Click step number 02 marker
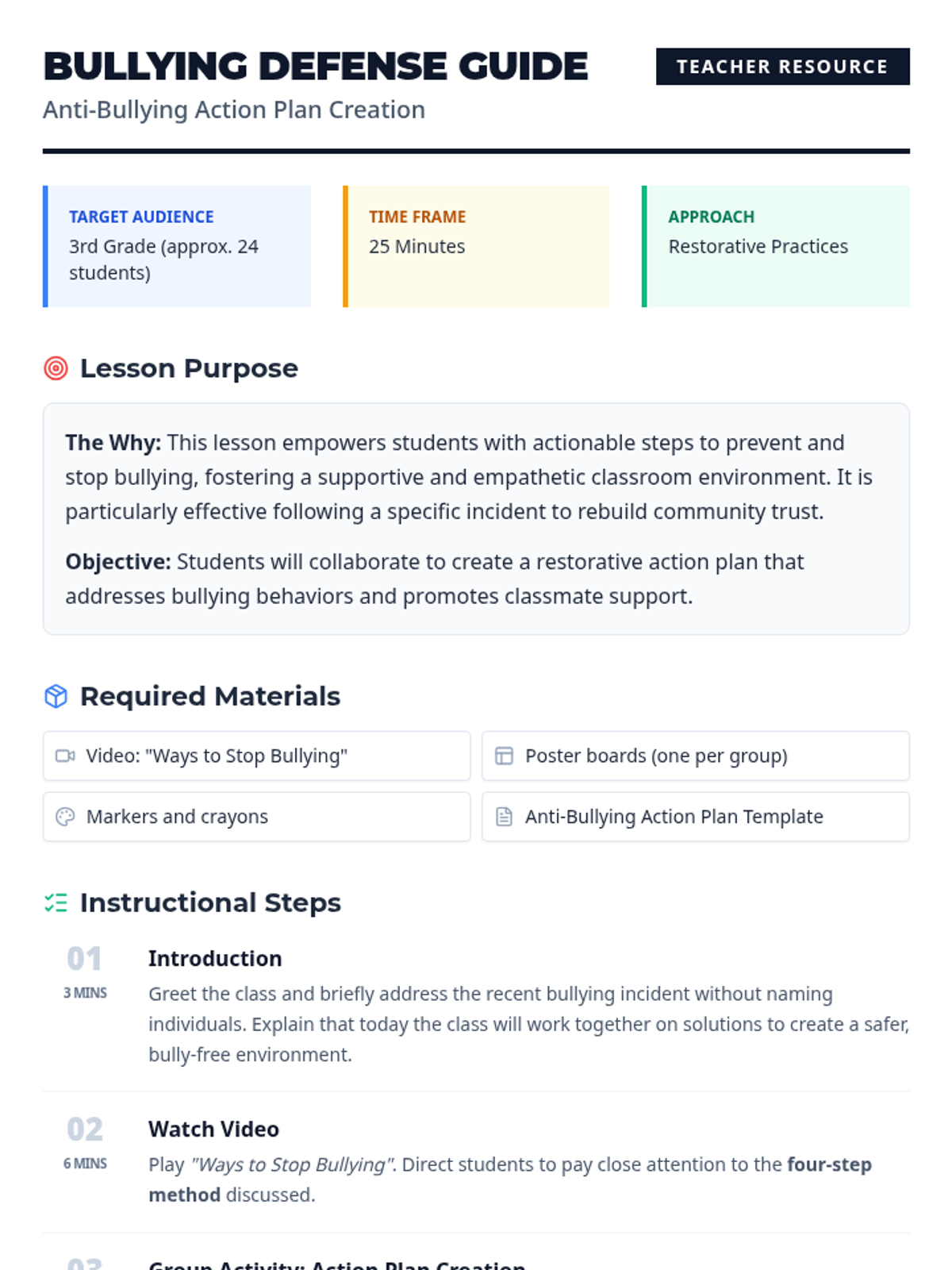The height and width of the screenshot is (1270, 952). [x=85, y=1130]
